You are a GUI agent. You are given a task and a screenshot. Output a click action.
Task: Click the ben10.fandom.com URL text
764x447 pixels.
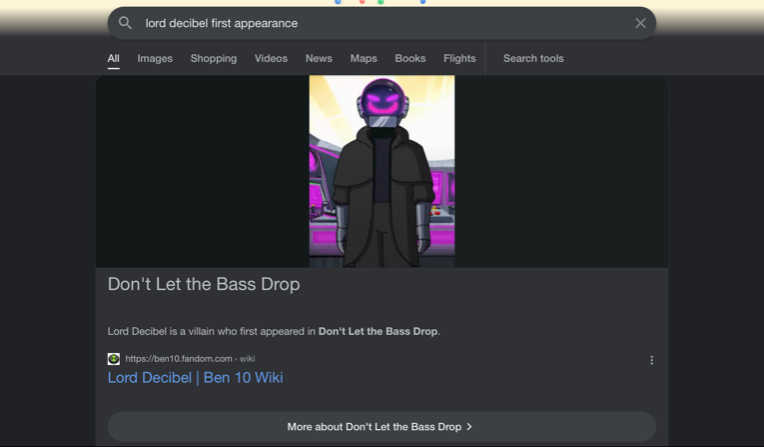(x=179, y=359)
